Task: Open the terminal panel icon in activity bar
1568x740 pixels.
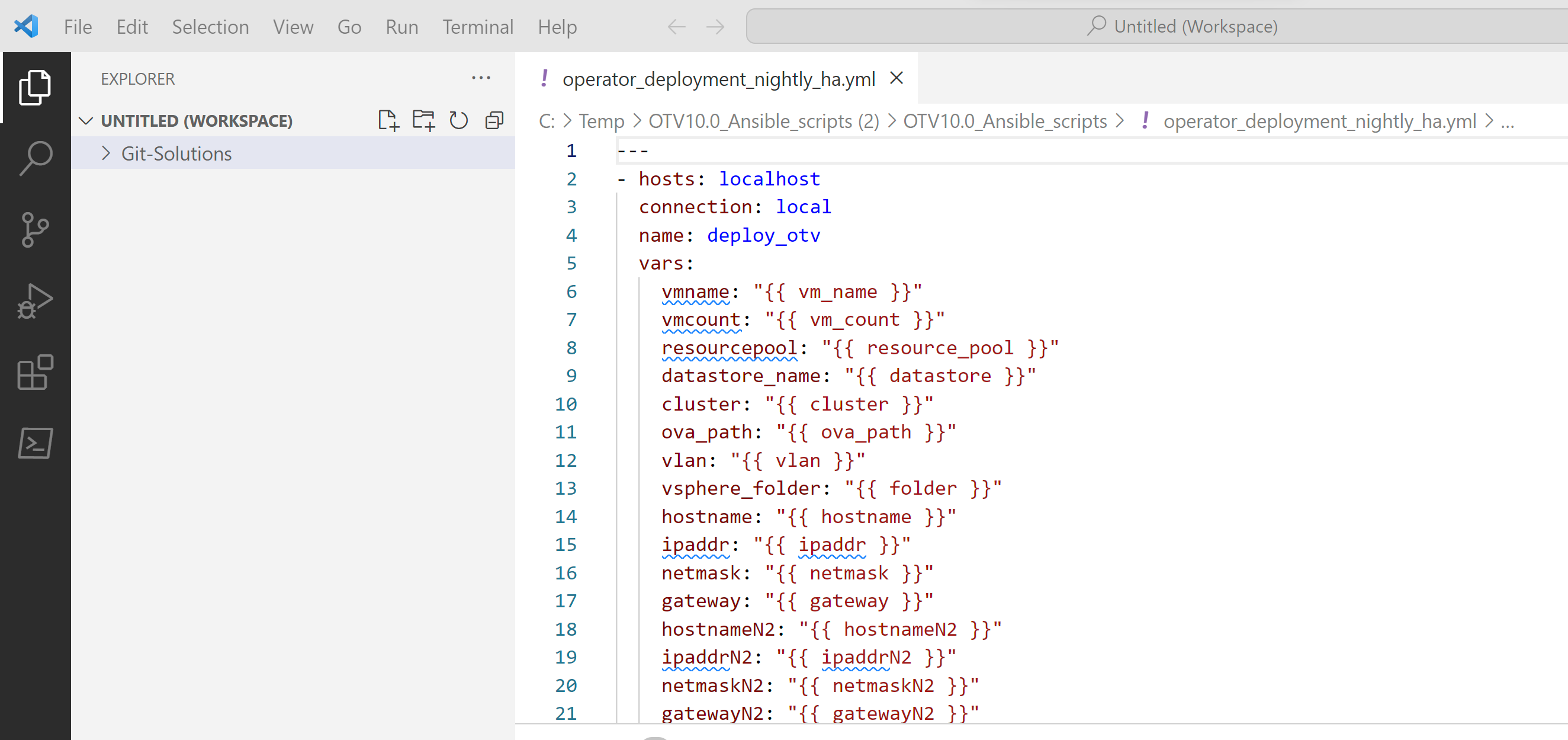Action: tap(36, 443)
